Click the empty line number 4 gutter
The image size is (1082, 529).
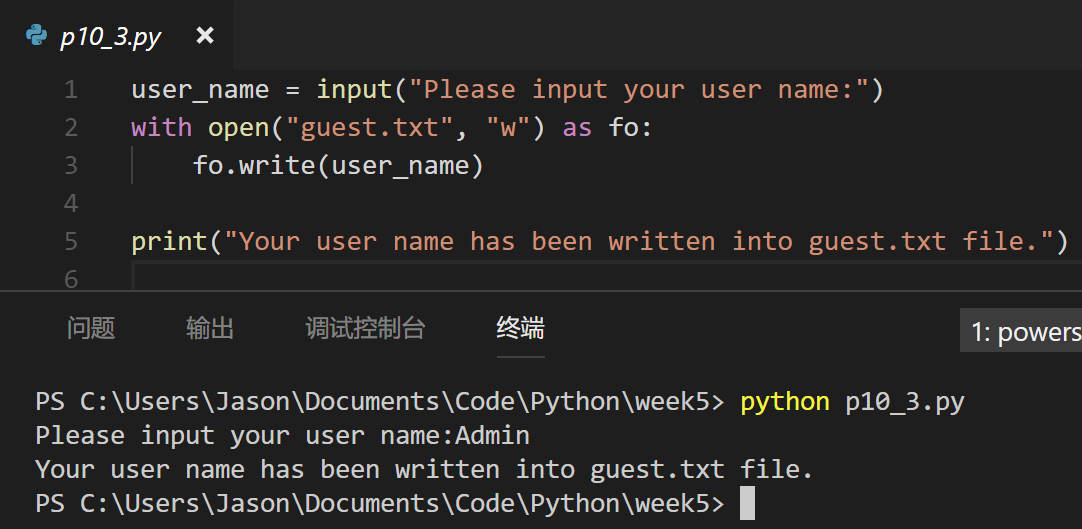coord(71,203)
